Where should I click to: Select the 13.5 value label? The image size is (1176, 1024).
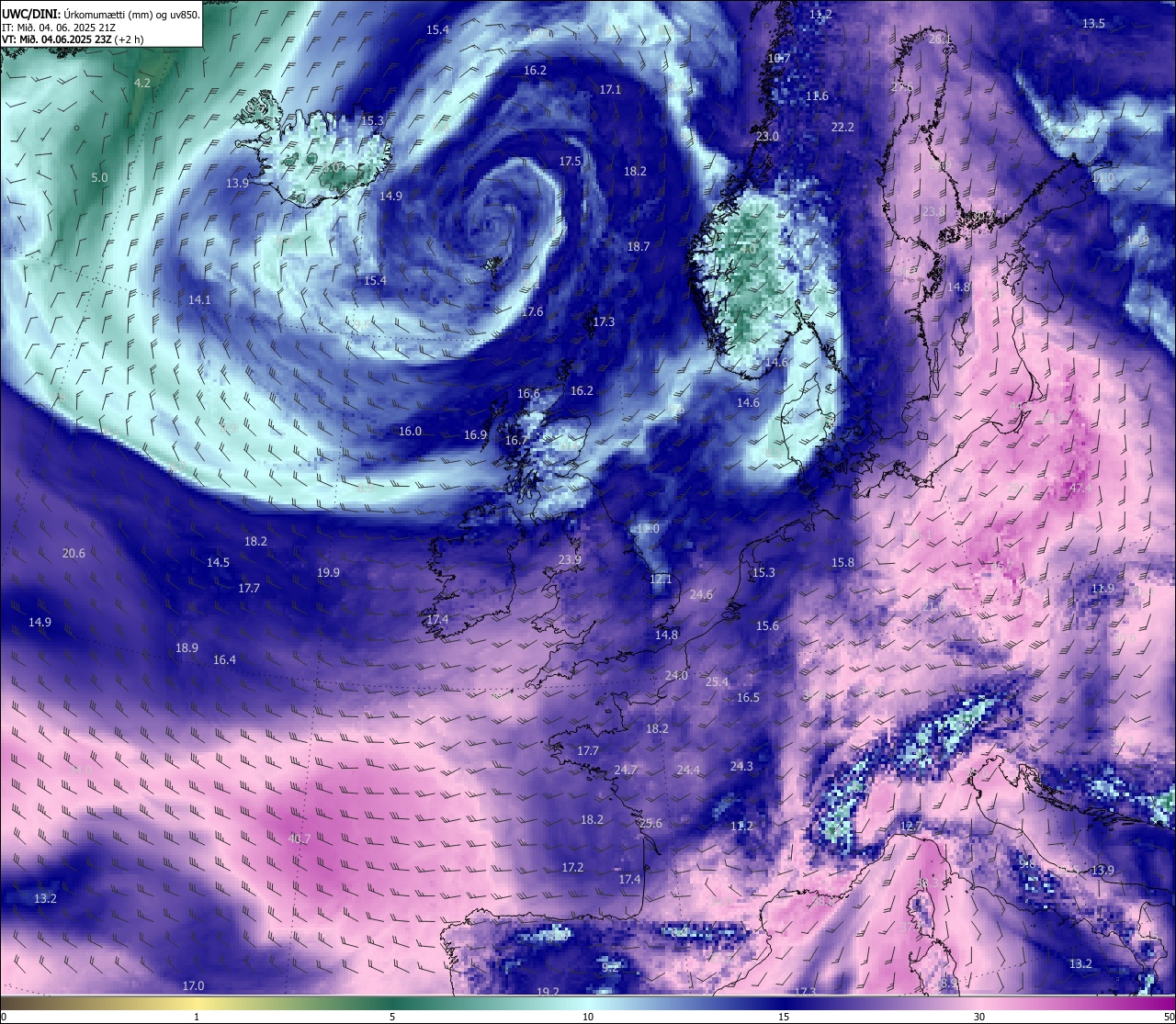pyautogui.click(x=1093, y=23)
